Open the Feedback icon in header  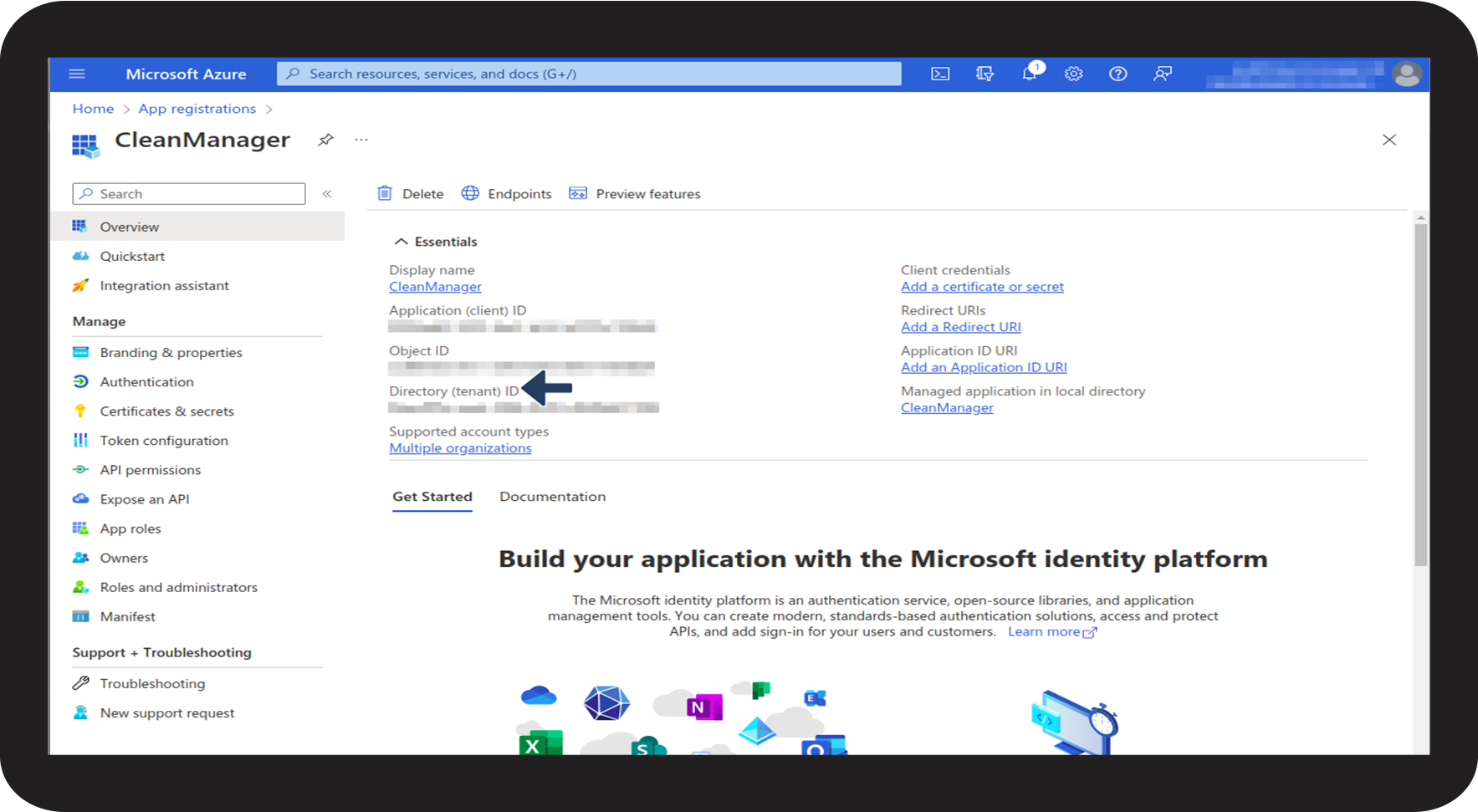click(x=1162, y=74)
